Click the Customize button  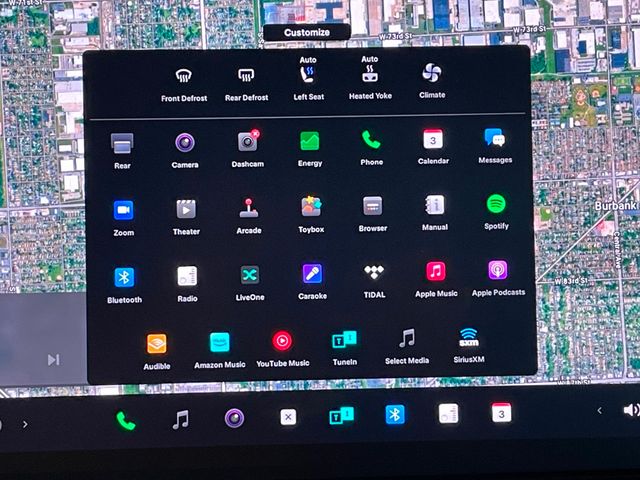click(306, 32)
